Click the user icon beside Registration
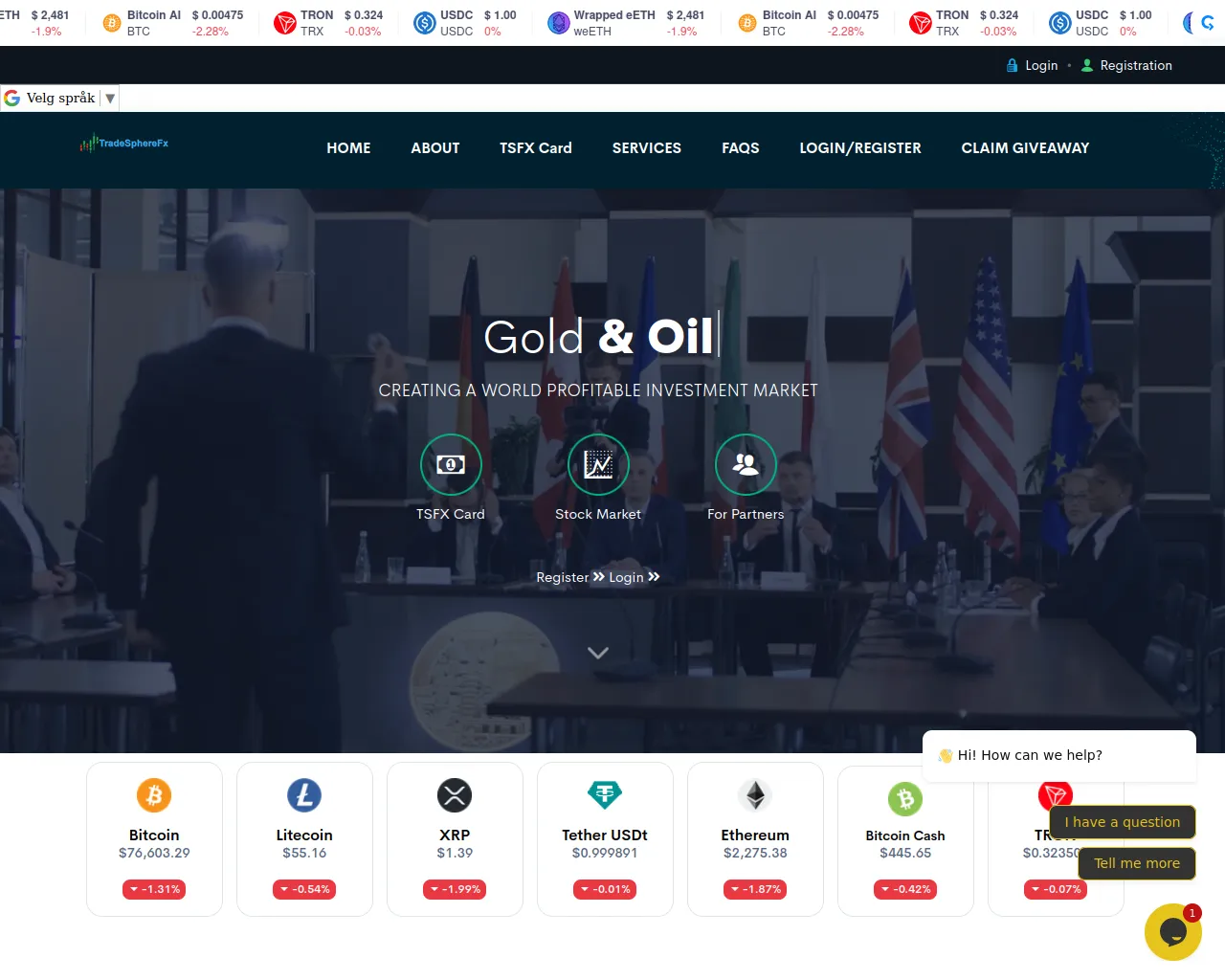The width and height of the screenshot is (1225, 980). tap(1087, 65)
